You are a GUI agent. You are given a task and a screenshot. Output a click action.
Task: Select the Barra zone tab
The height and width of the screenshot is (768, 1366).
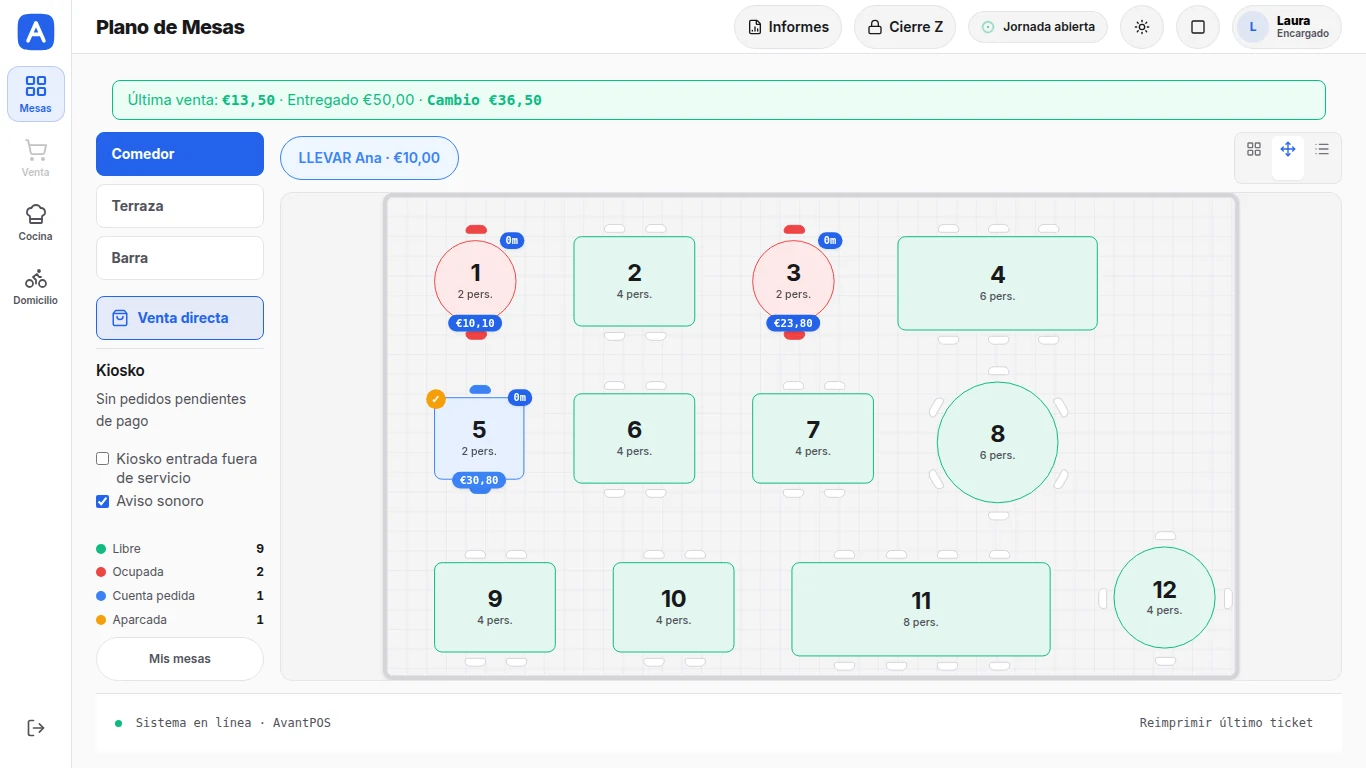coord(180,258)
